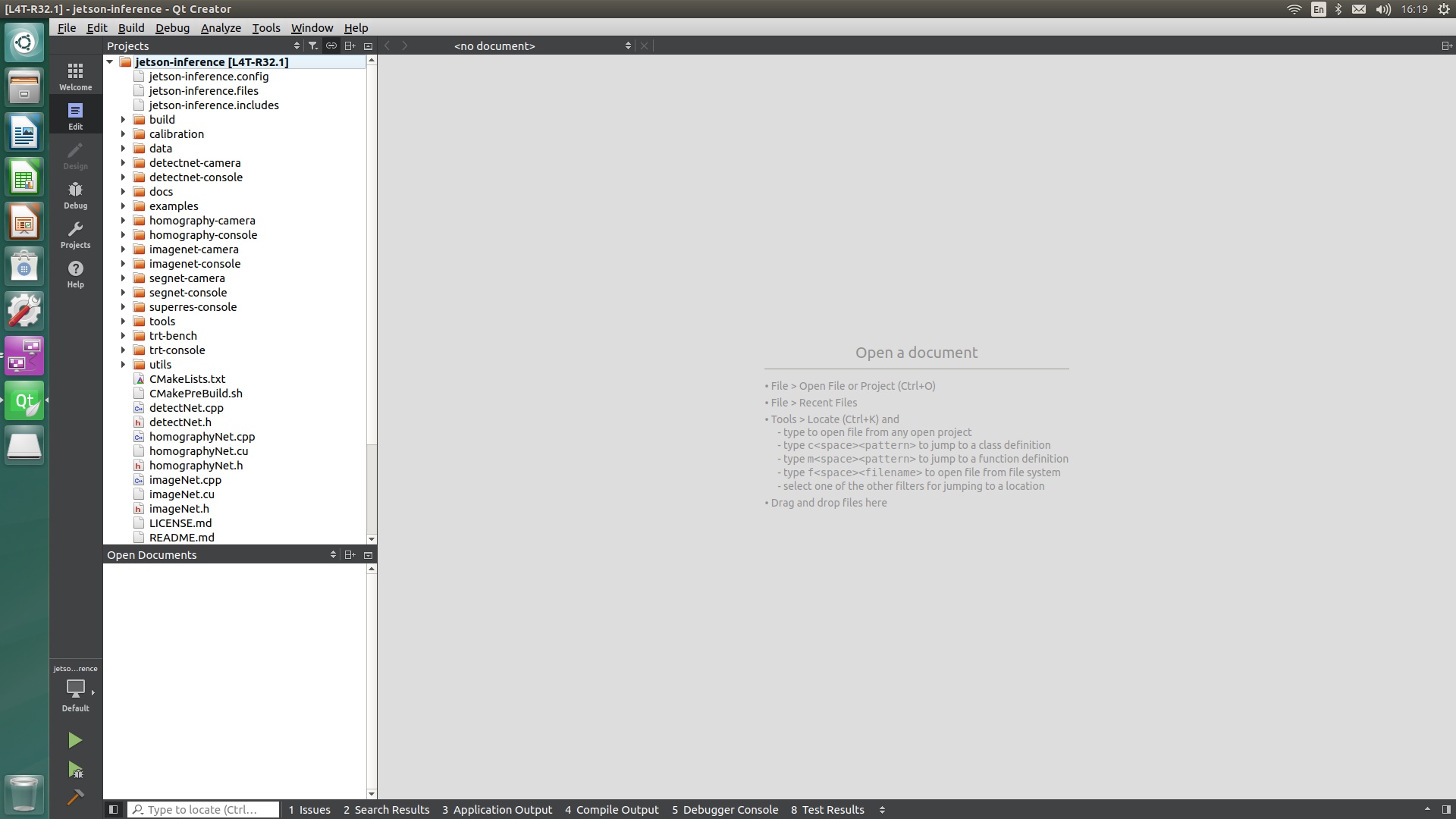The height and width of the screenshot is (819, 1456).
Task: Click the Build menu in menu bar
Action: point(131,27)
